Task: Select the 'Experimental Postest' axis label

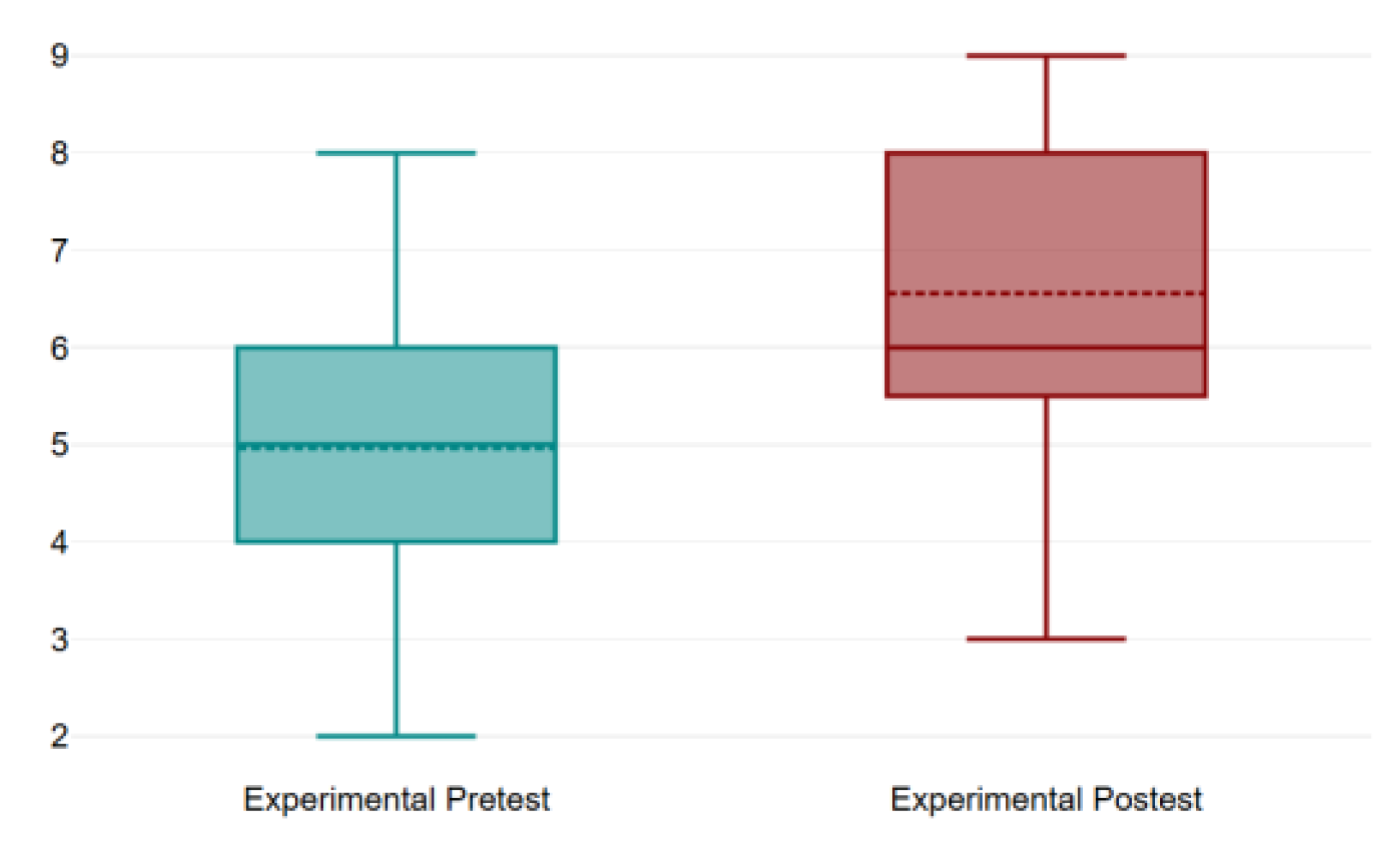Action: pyautogui.click(x=1046, y=799)
